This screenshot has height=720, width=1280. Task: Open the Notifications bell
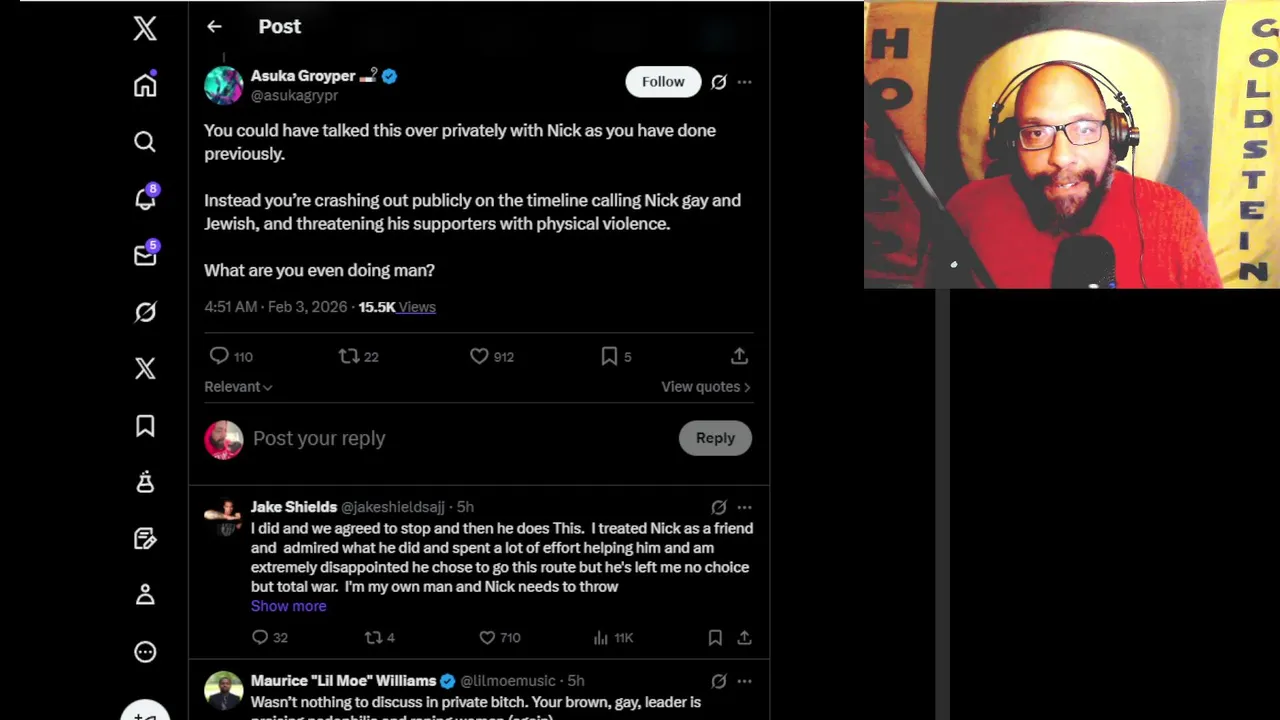(145, 199)
